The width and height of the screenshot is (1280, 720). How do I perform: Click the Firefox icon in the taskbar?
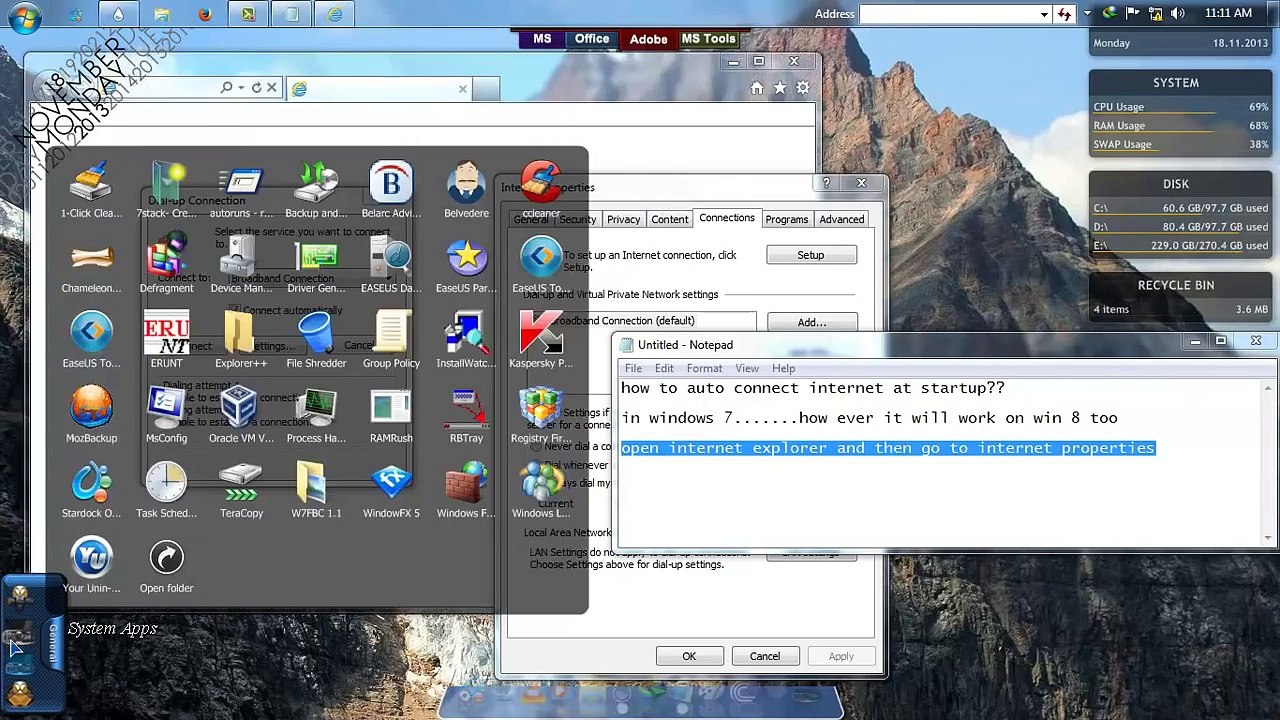(205, 14)
